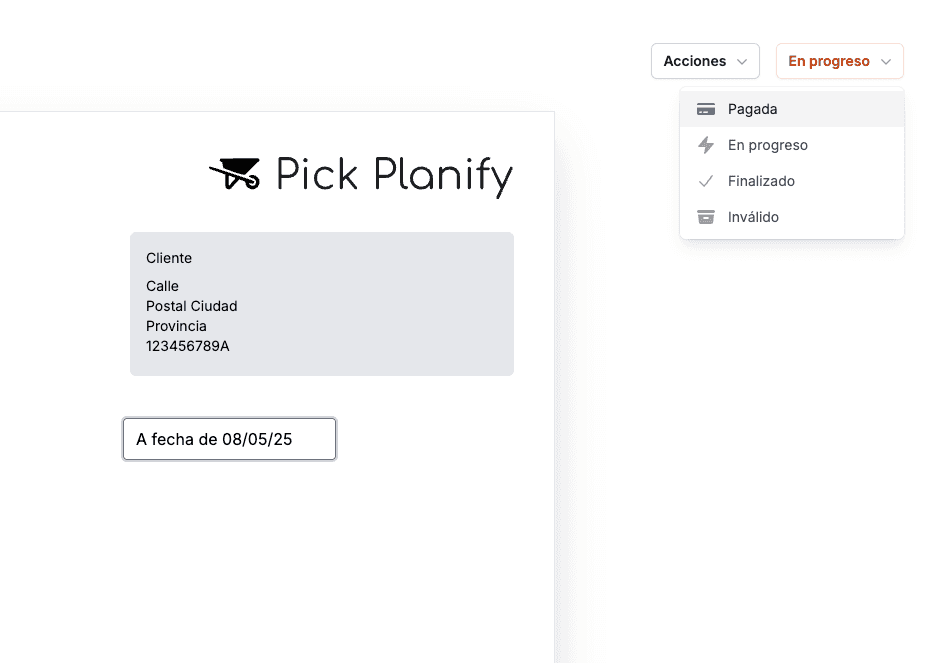
Task: Click the Pick Planify wordmark
Action: 393,177
